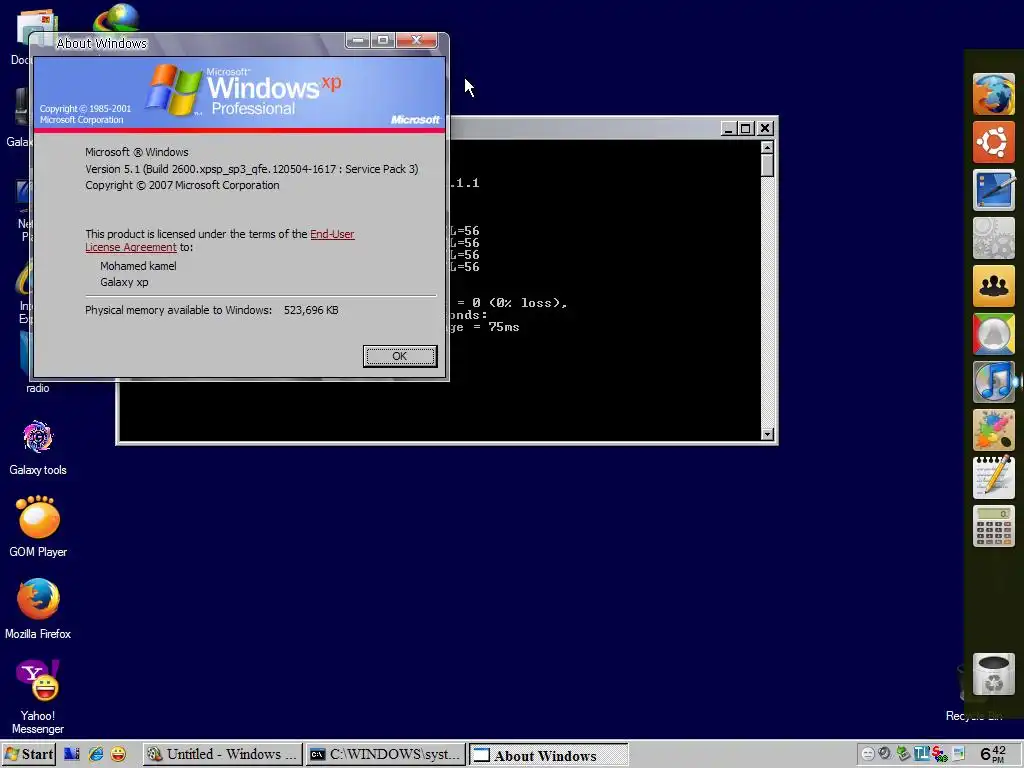Launch the calculator dock icon
Image resolution: width=1024 pixels, height=768 pixels.
point(993,526)
